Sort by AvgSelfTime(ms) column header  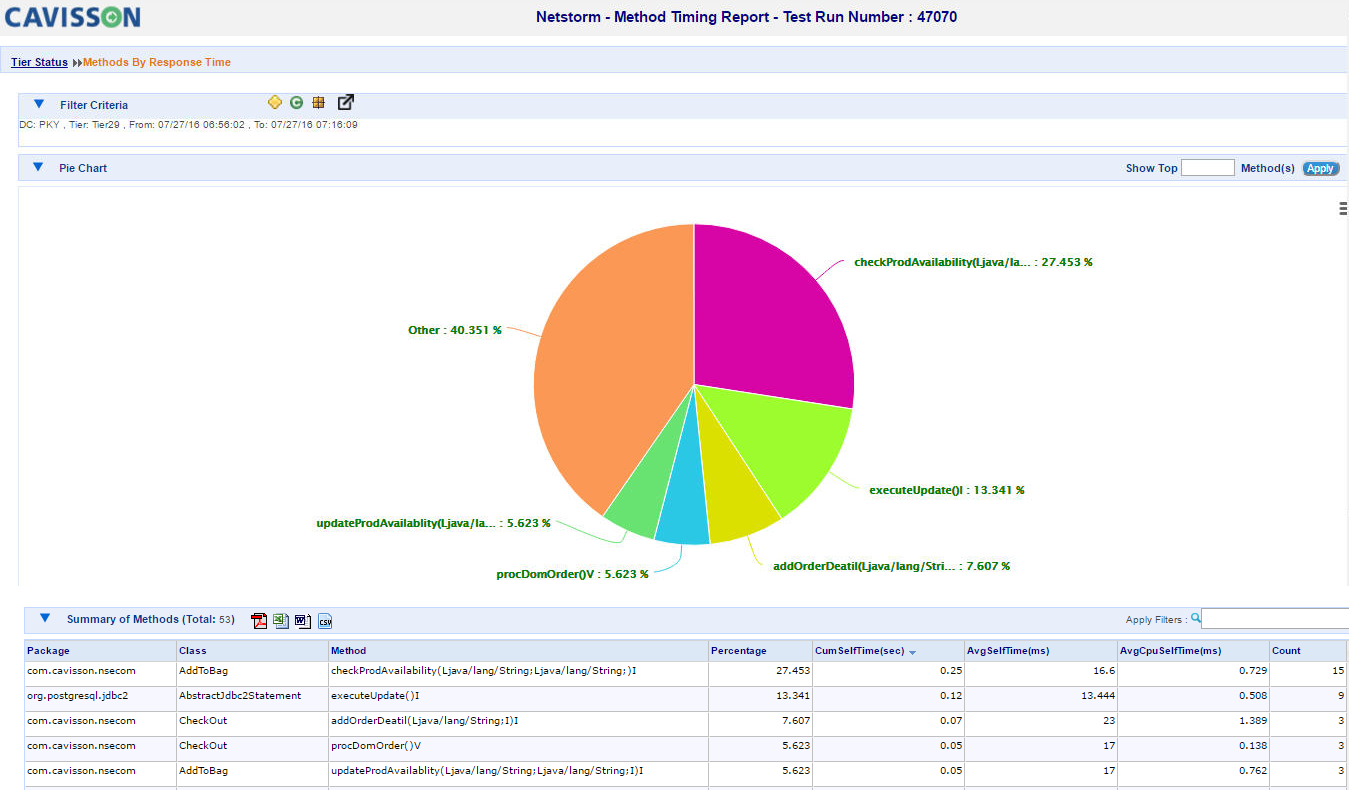(x=1040, y=650)
